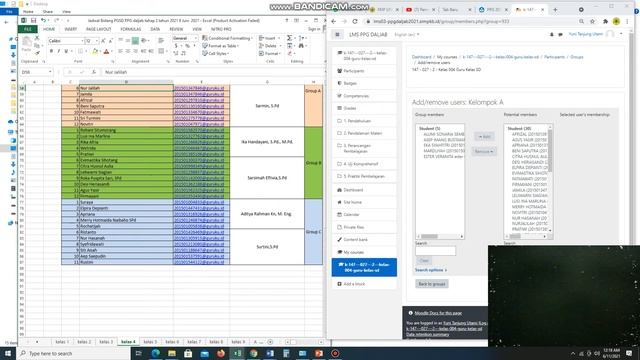Screen dimensions: 640x360
Task: Open the Chrome three-dot menu
Action: pos(627,21)
